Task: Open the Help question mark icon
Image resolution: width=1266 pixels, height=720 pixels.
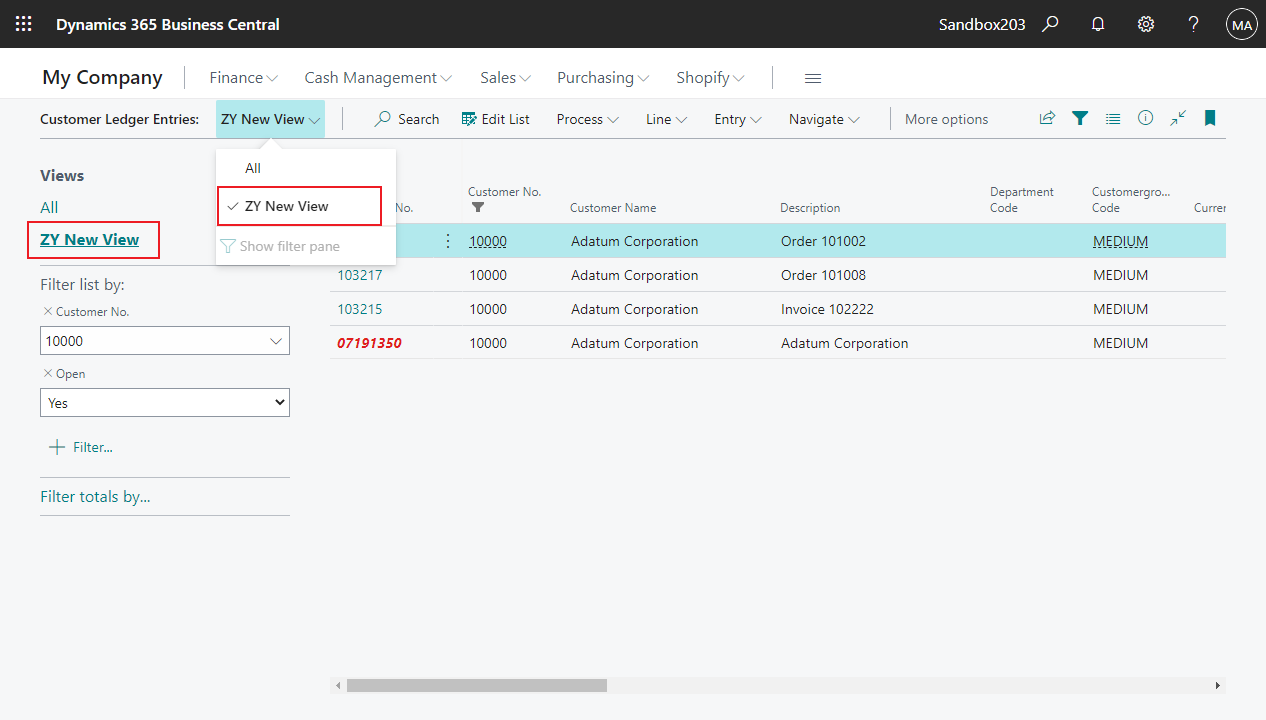Action: 1194,23
